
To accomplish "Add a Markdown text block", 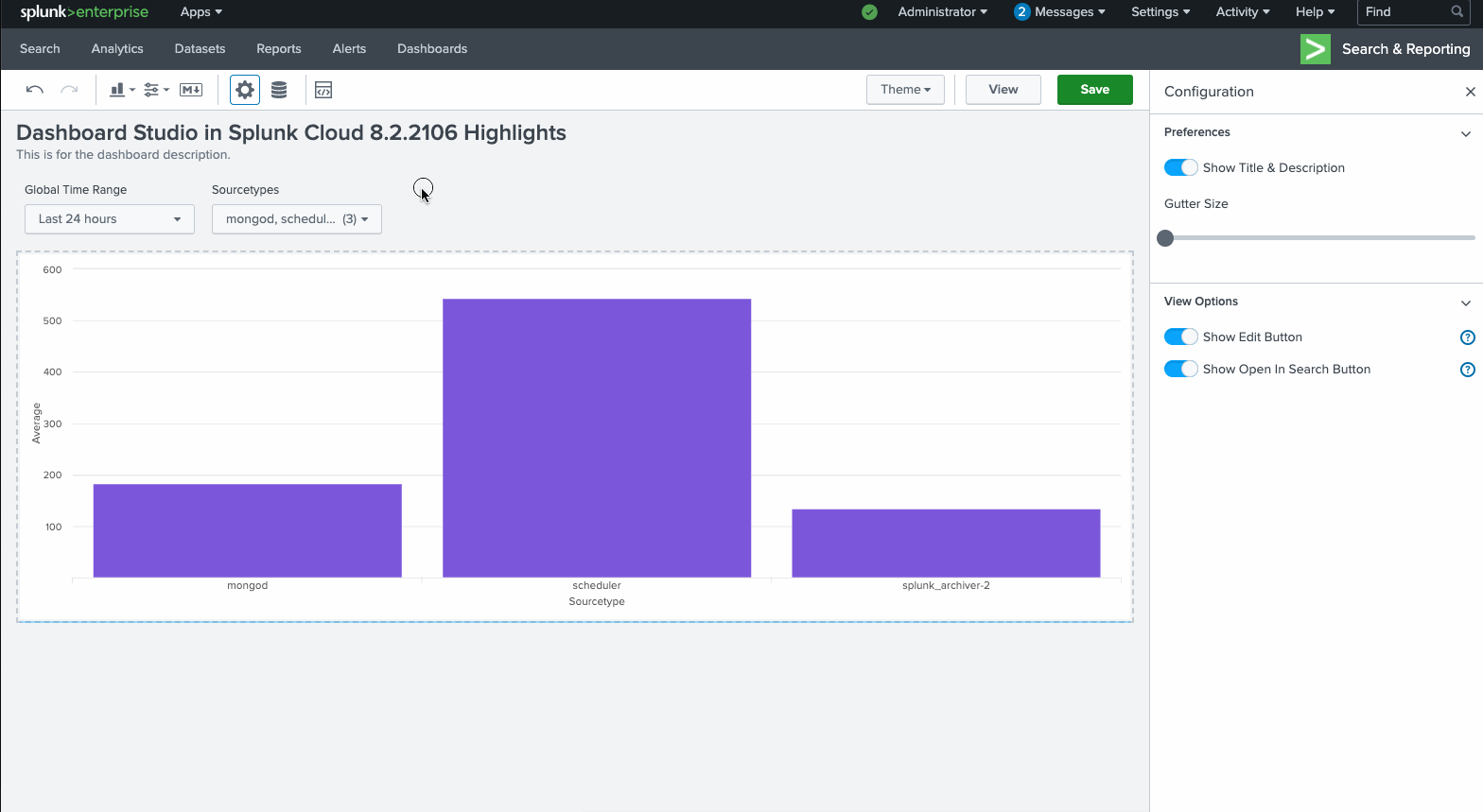I will pos(191,90).
